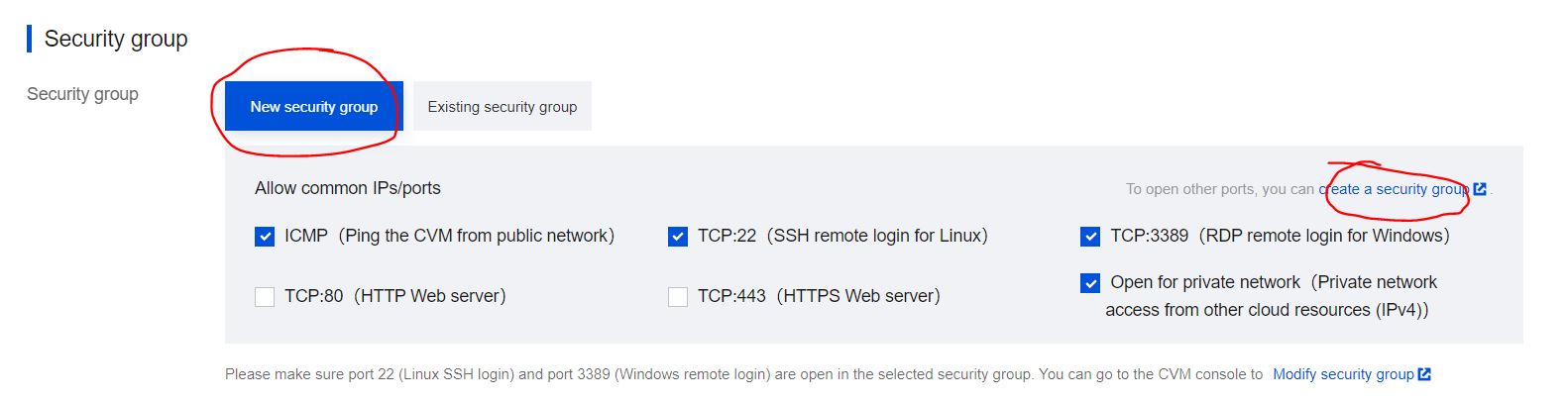The image size is (1568, 403).
Task: Enable the TCP:80 HTTP checkbox
Action: pos(265,297)
